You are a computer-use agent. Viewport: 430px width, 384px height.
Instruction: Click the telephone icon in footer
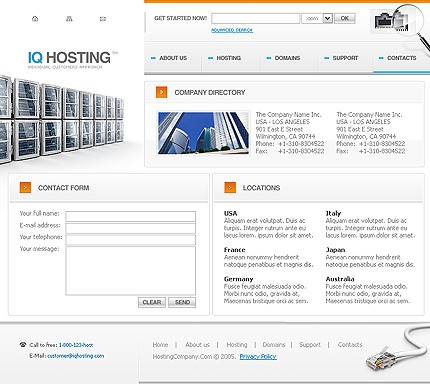tap(23, 345)
